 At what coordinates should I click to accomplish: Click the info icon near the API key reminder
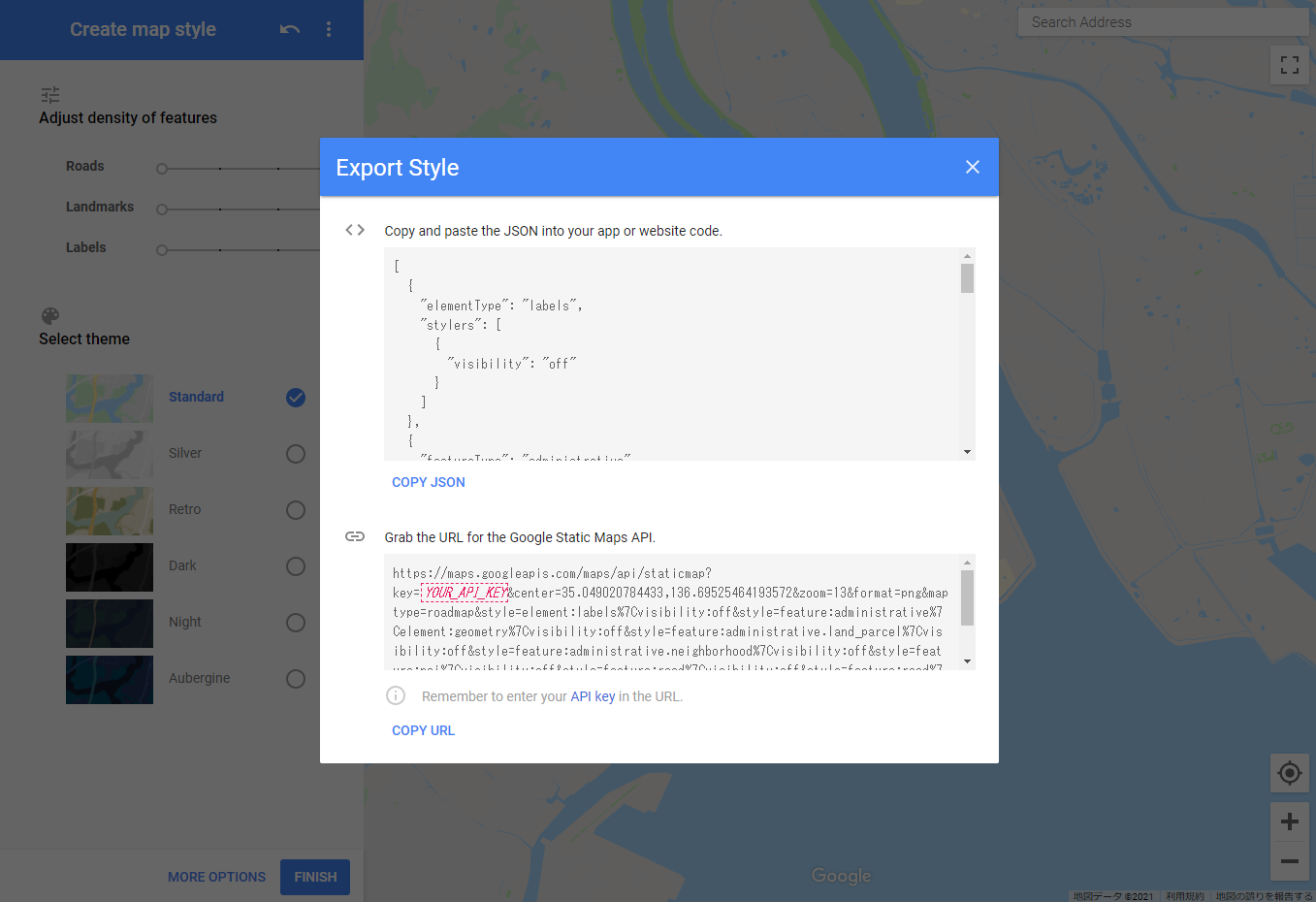[x=395, y=695]
